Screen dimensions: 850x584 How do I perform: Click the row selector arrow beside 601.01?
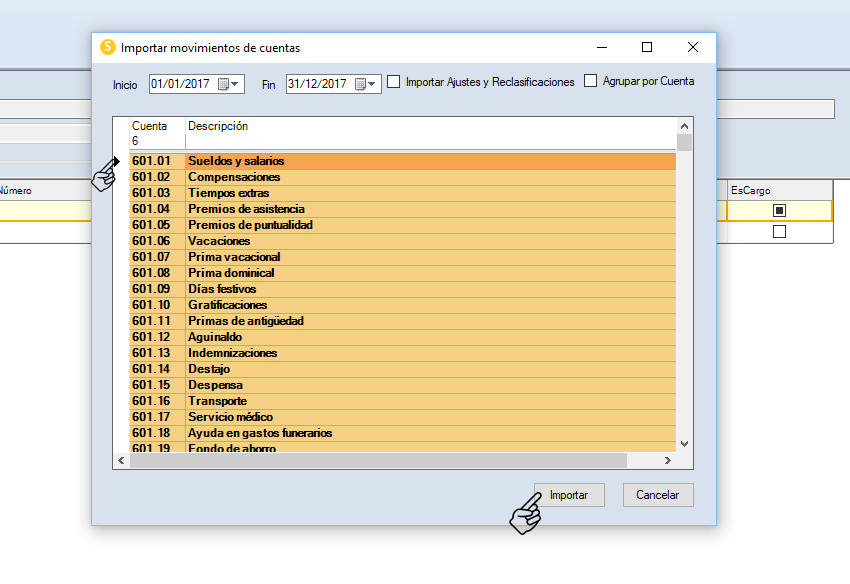120,161
